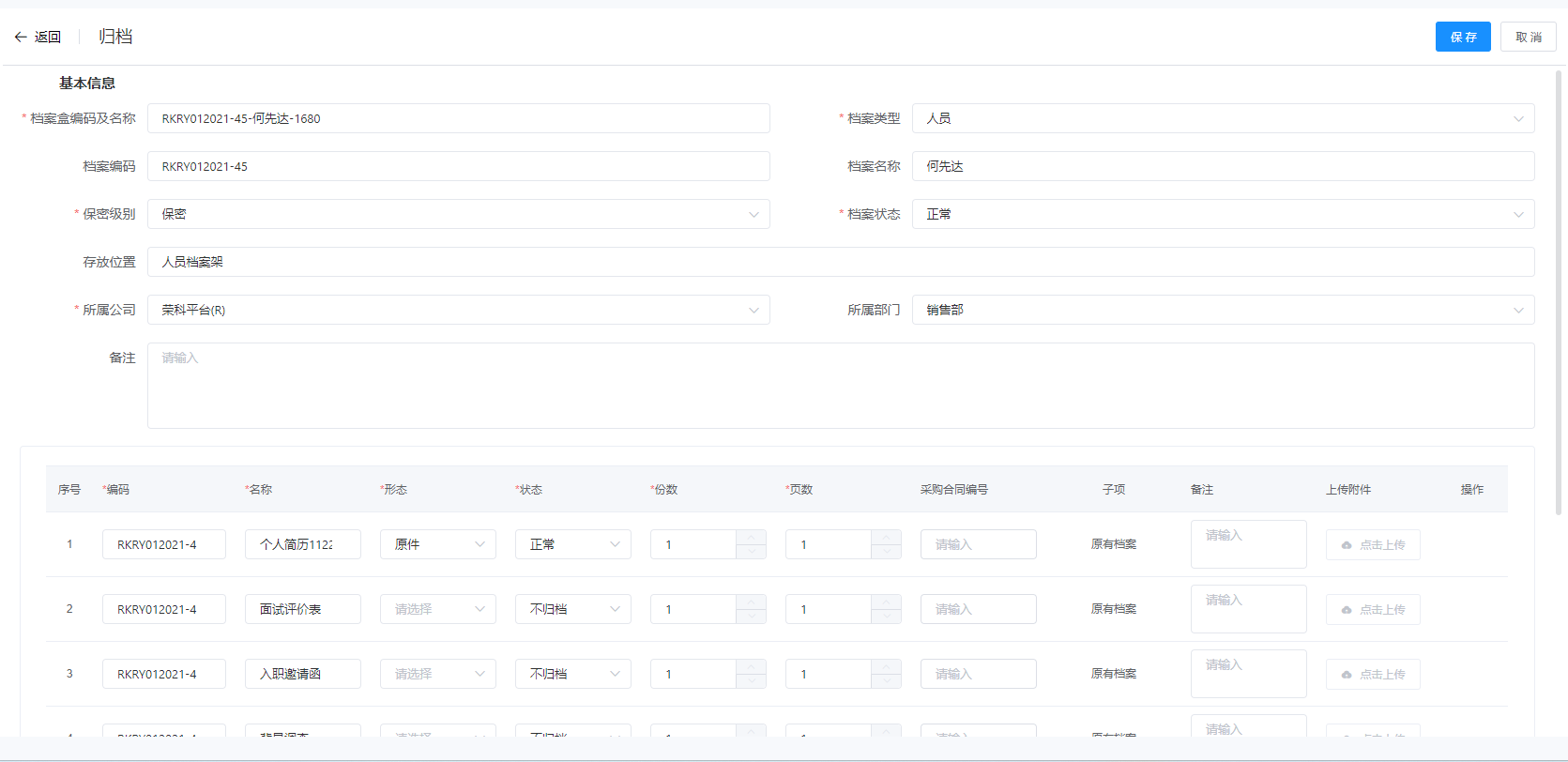Click upload cloud icon in row 2
Viewport: 1568px width, 762px height.
point(1347,610)
